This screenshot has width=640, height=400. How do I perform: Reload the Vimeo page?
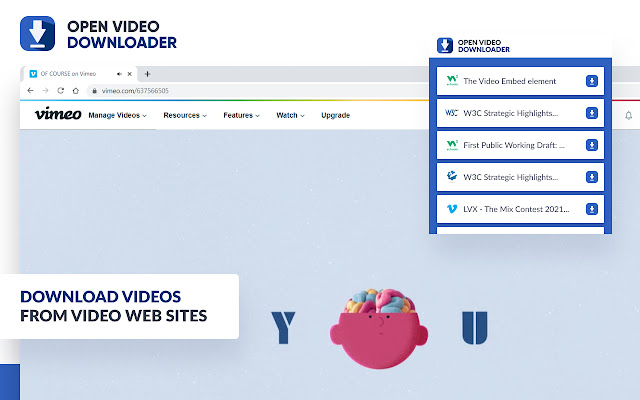pos(60,91)
